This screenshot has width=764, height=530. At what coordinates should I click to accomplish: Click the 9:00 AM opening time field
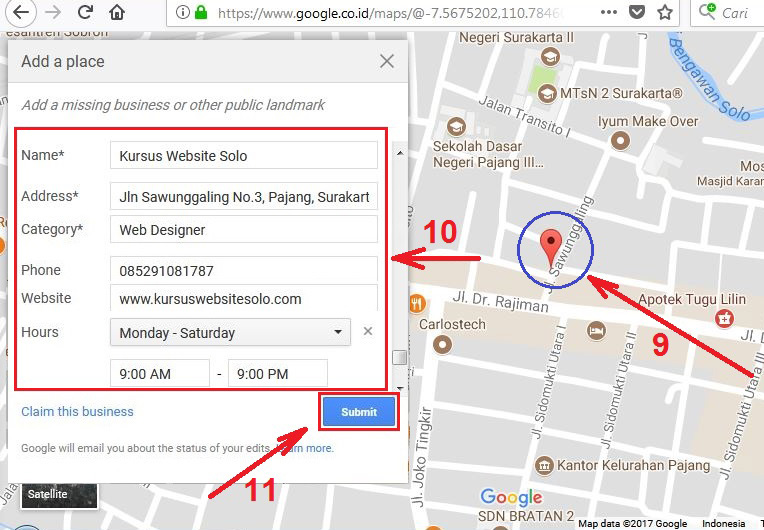(160, 373)
